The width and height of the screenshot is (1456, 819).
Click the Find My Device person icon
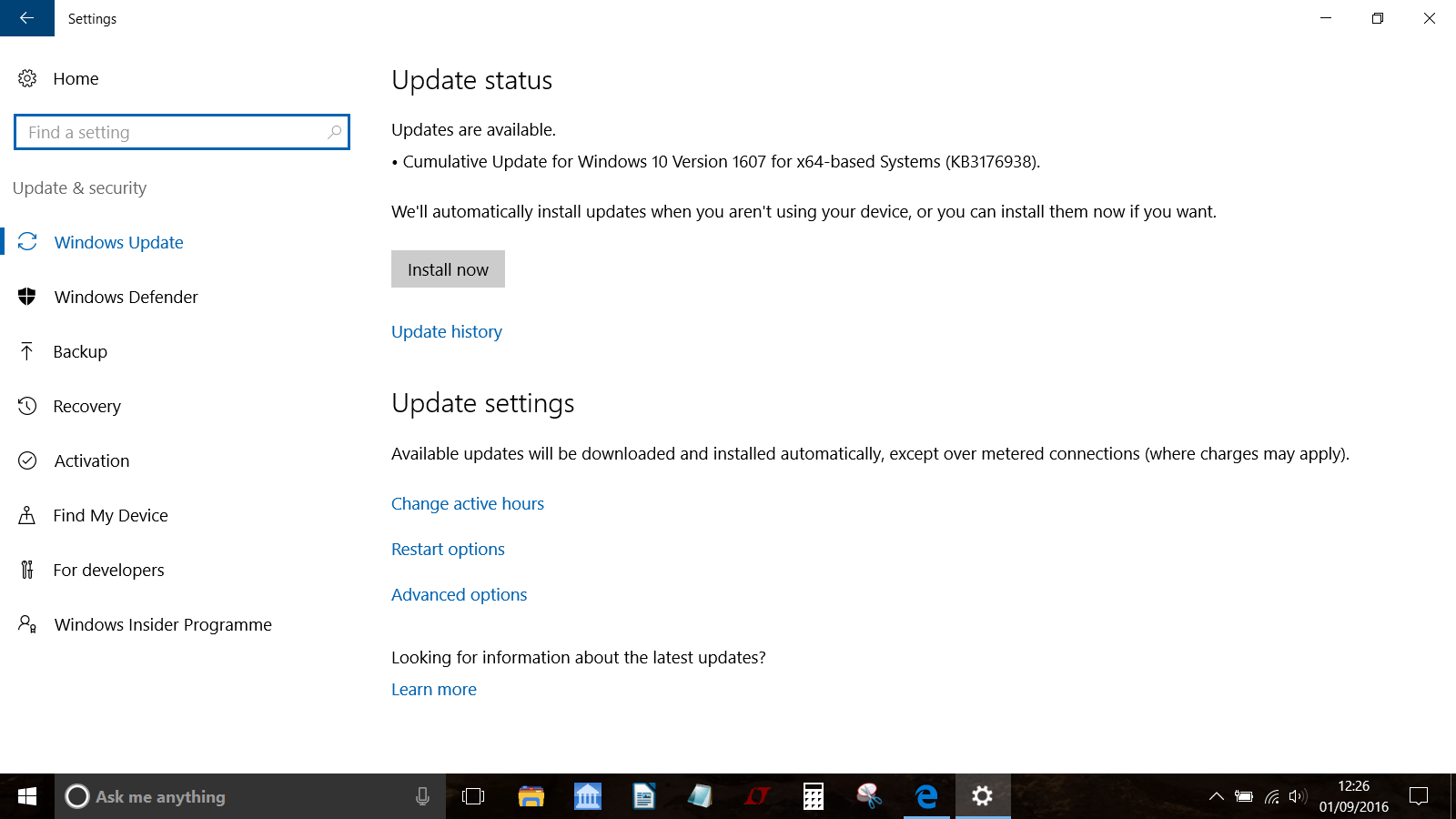[27, 515]
